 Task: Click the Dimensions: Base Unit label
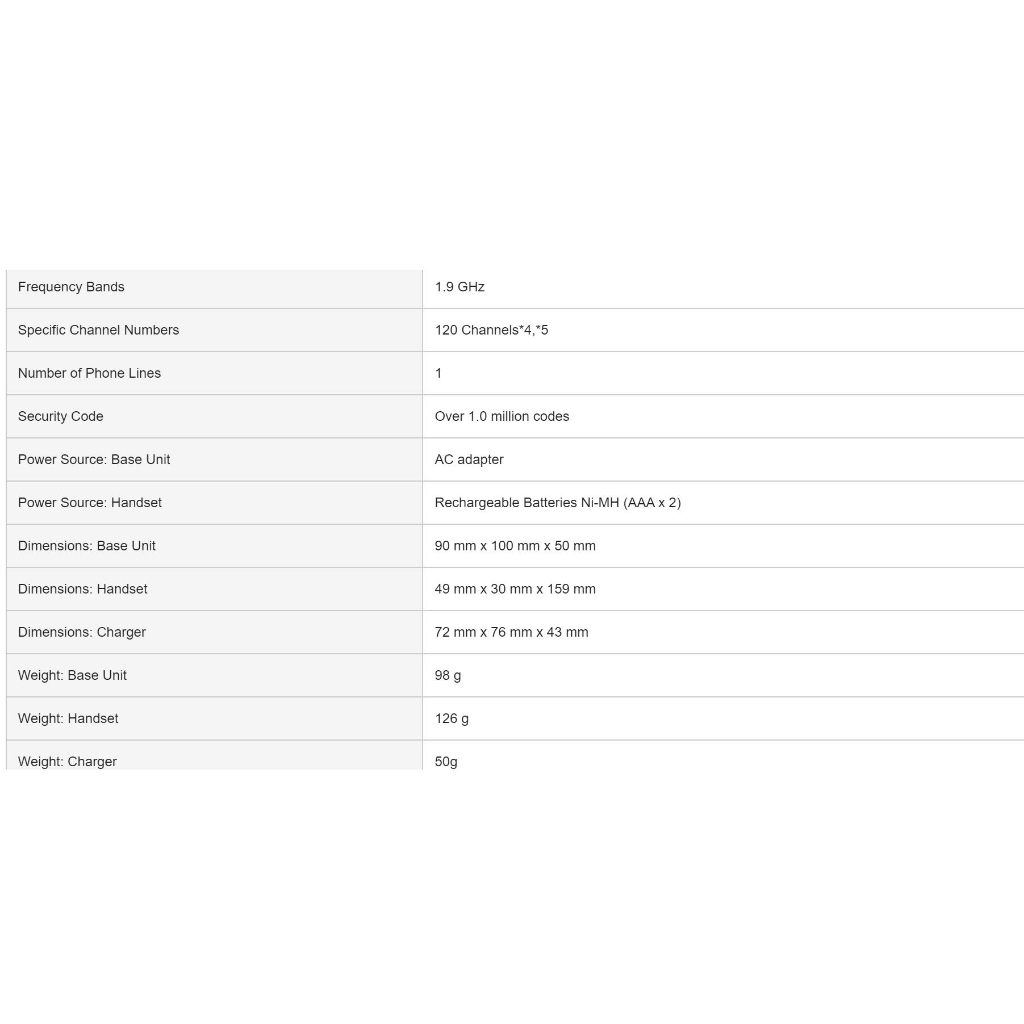[x=87, y=545]
